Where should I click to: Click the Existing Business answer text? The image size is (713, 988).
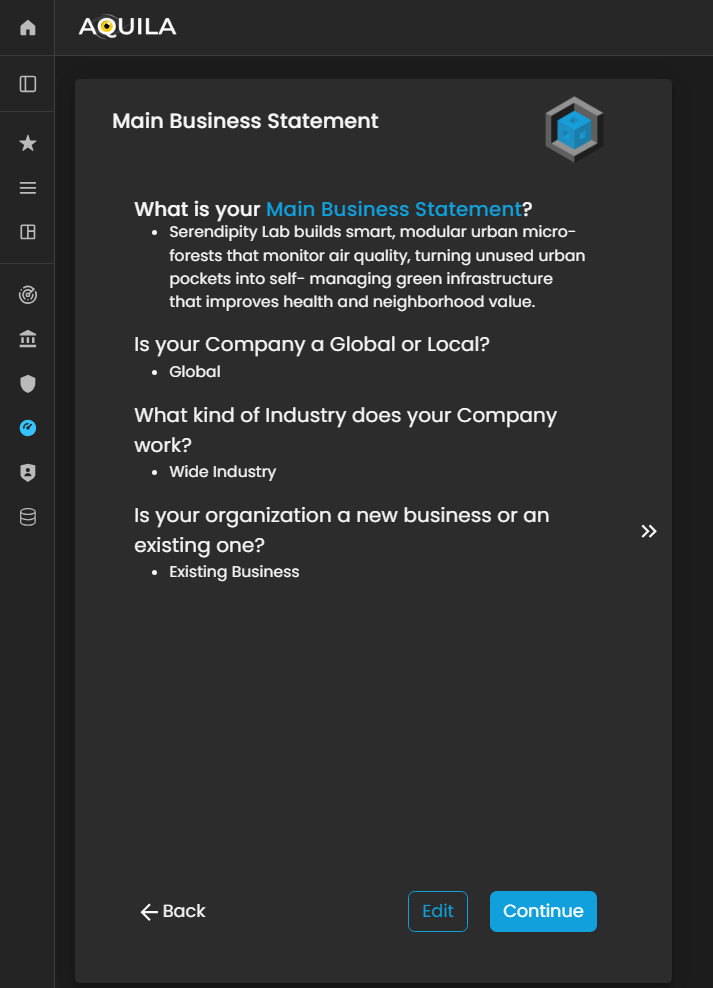click(234, 572)
